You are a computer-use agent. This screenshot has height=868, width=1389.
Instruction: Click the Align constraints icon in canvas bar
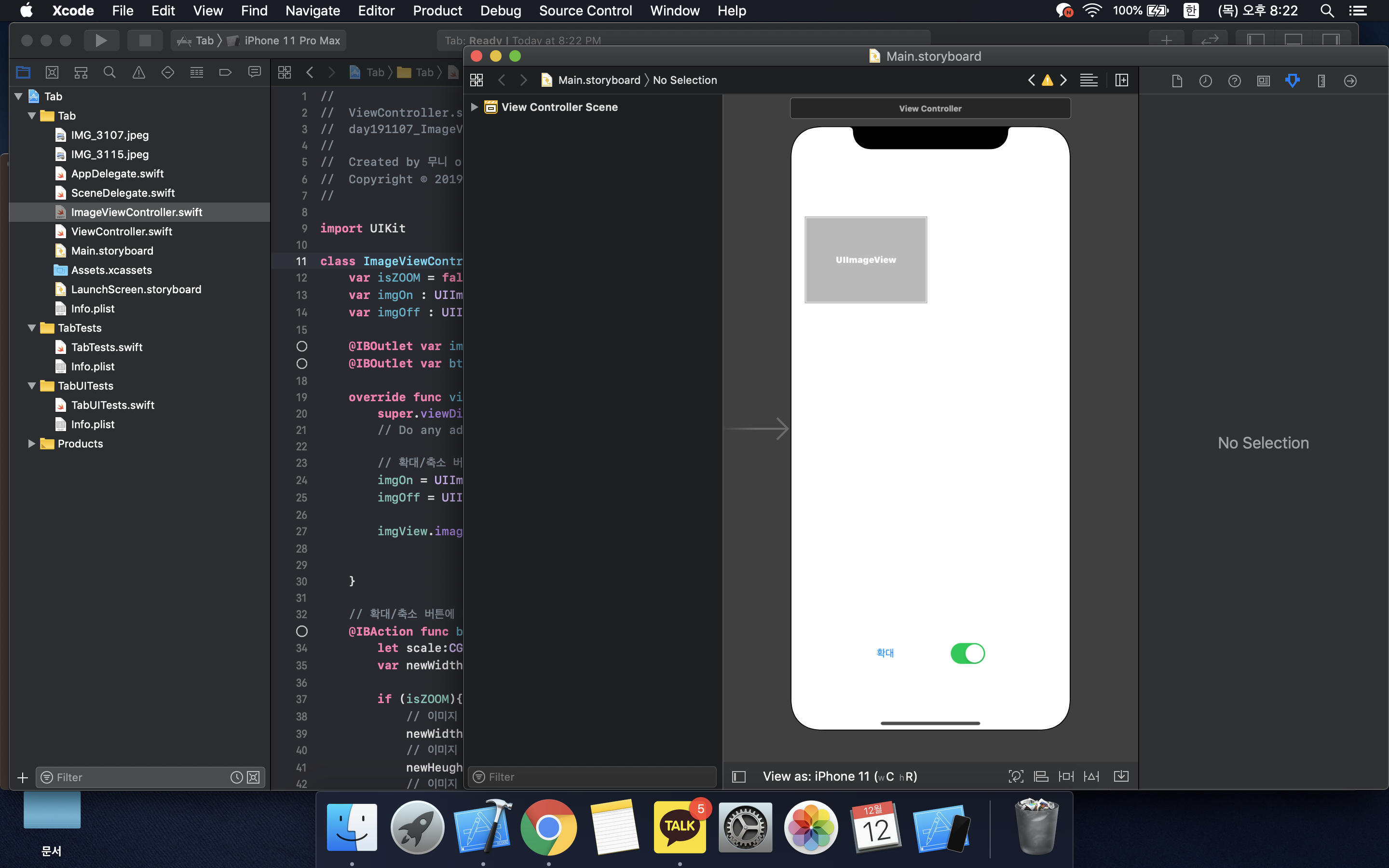coord(1041,776)
